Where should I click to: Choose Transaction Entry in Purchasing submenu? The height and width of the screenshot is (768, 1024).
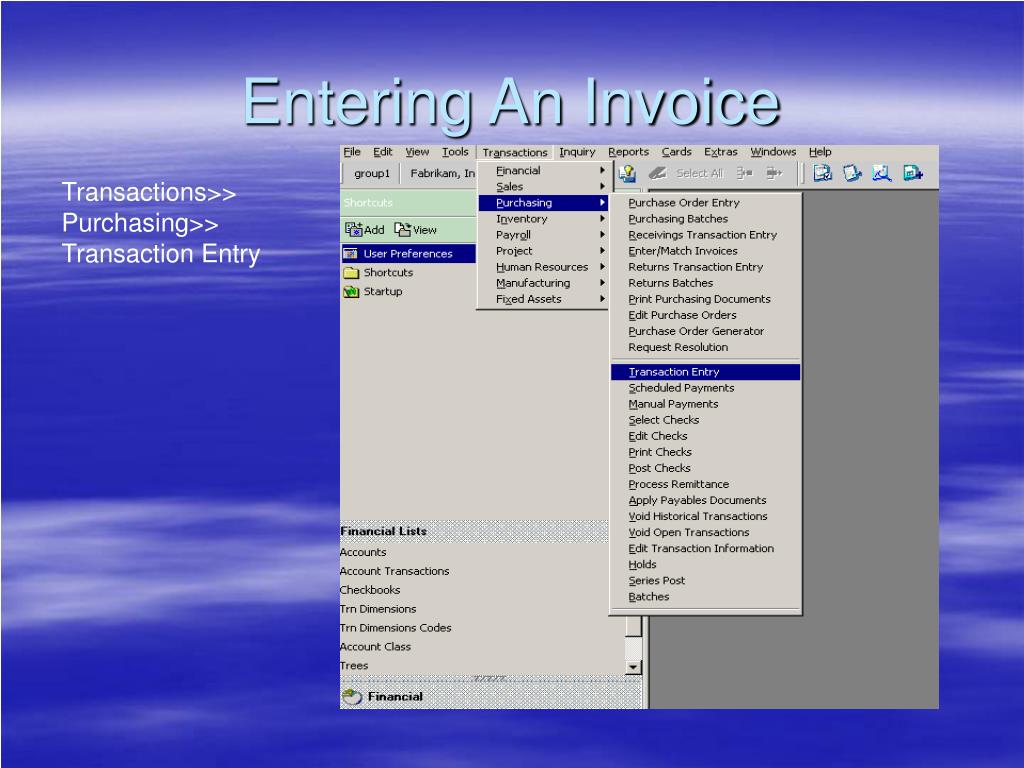pyautogui.click(x=705, y=372)
